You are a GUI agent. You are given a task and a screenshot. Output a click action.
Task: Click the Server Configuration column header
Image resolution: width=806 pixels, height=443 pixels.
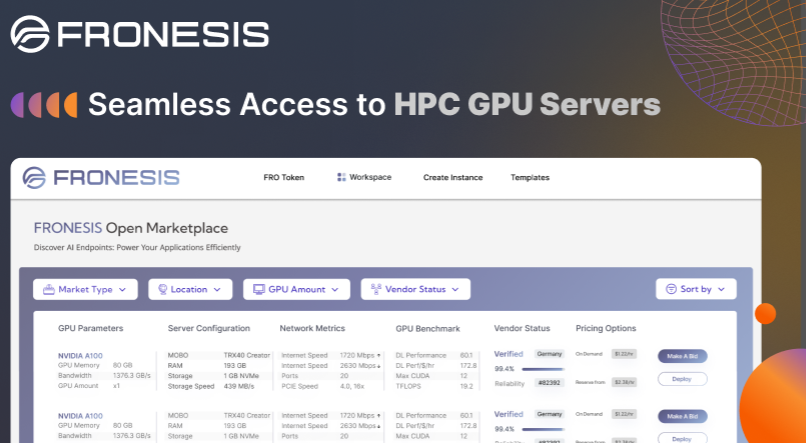(x=209, y=328)
